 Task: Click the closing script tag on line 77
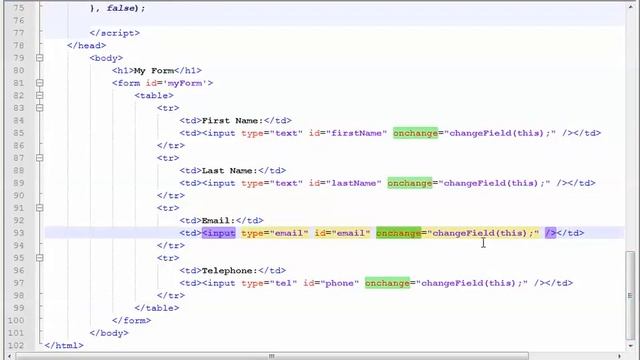[x=115, y=33]
